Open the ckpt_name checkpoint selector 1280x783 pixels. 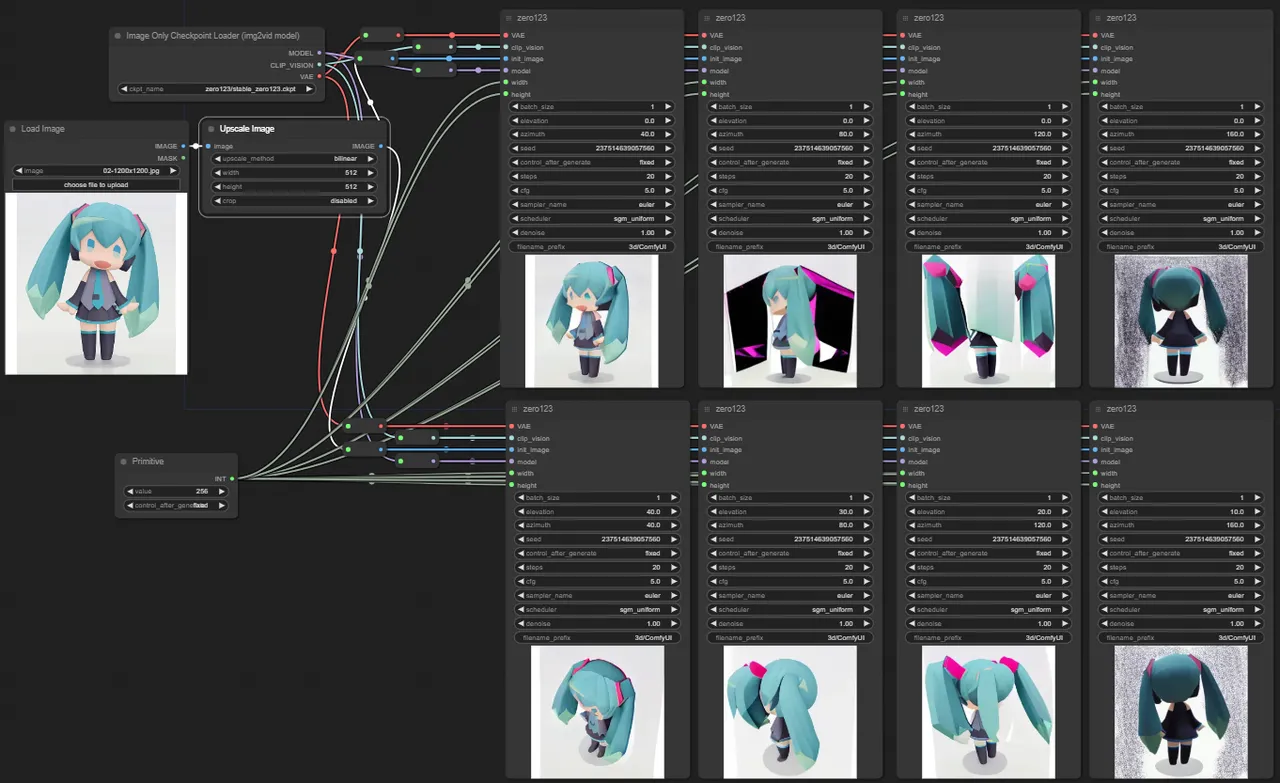click(x=216, y=89)
